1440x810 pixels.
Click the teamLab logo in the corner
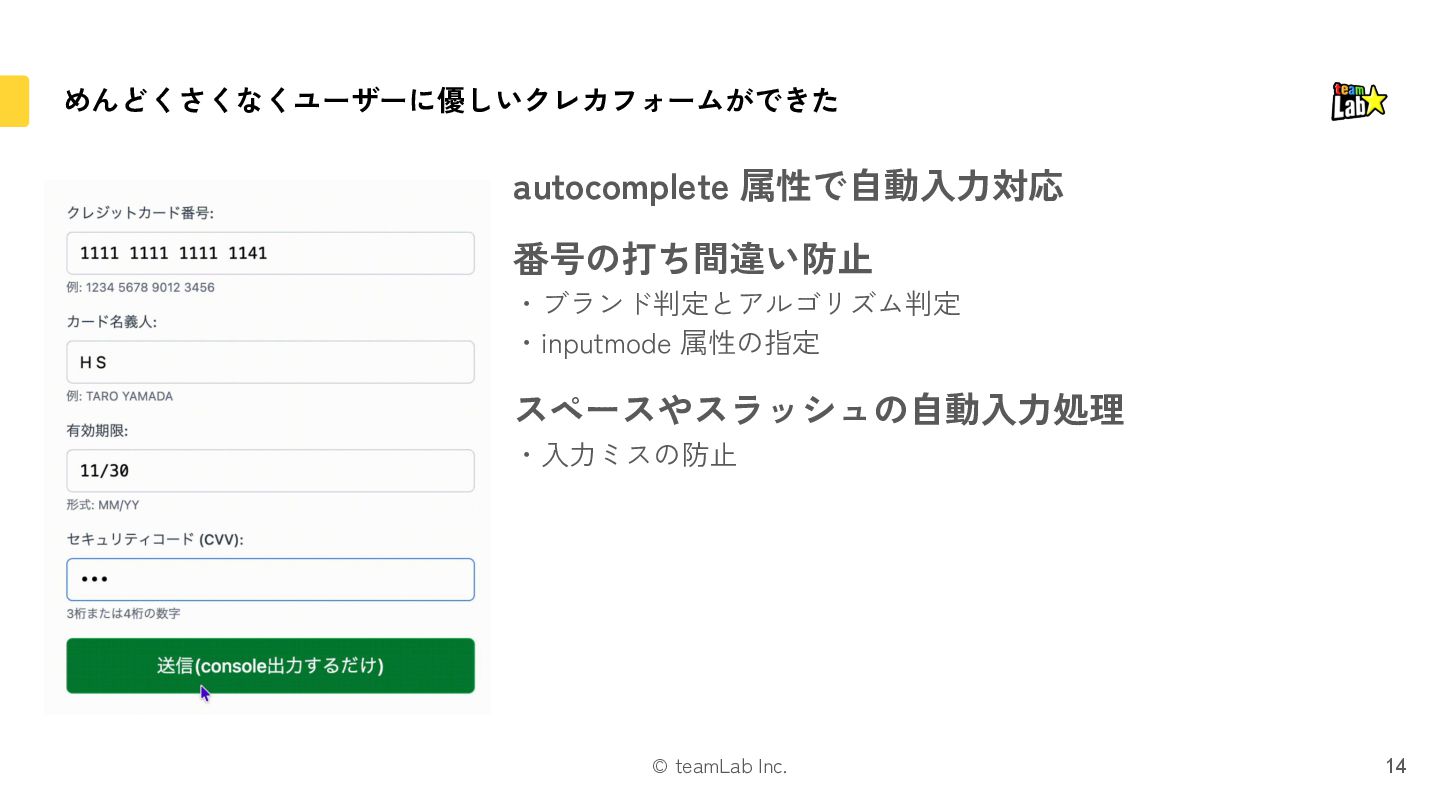(x=1359, y=101)
